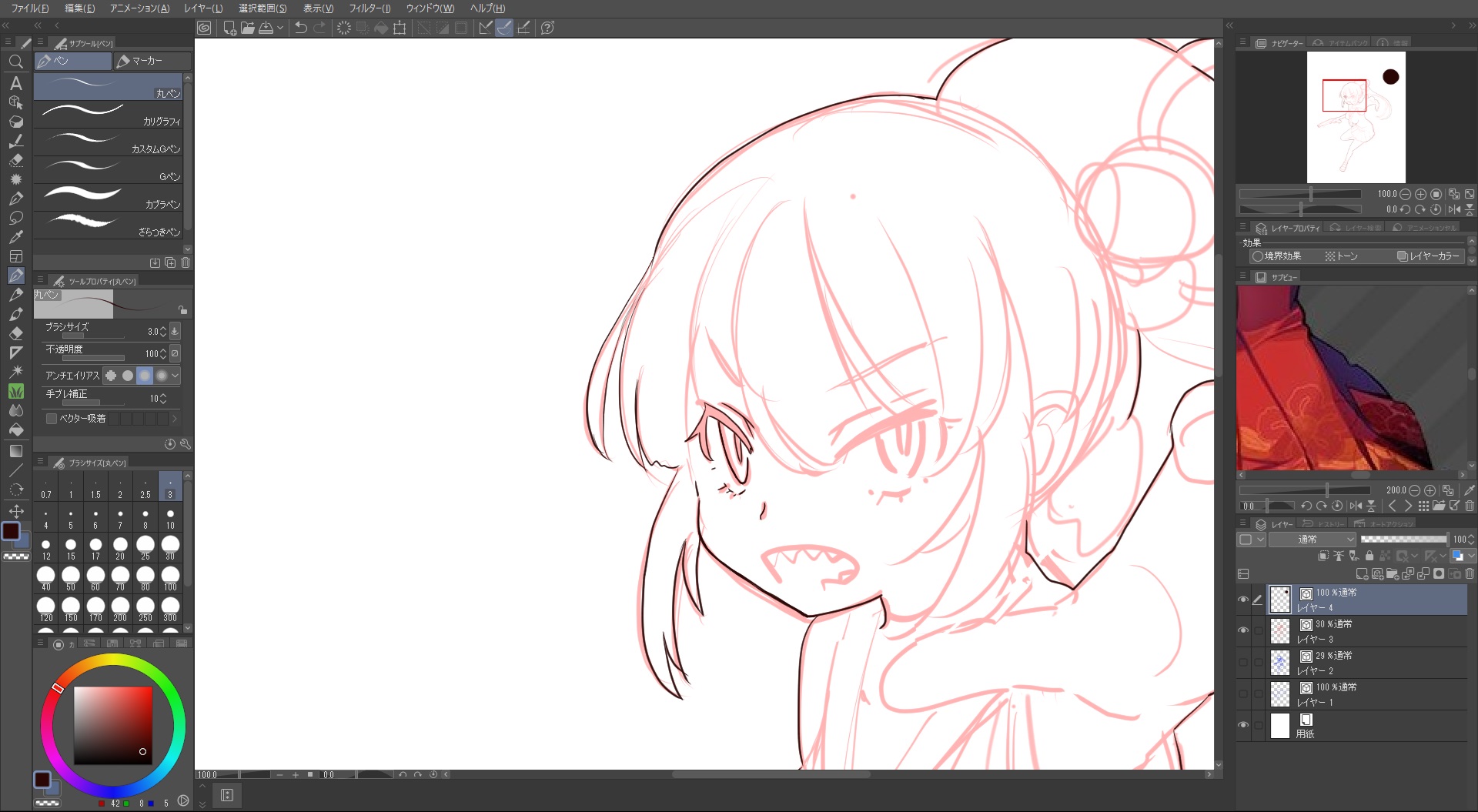Open the help question-mark icon

click(x=547, y=28)
